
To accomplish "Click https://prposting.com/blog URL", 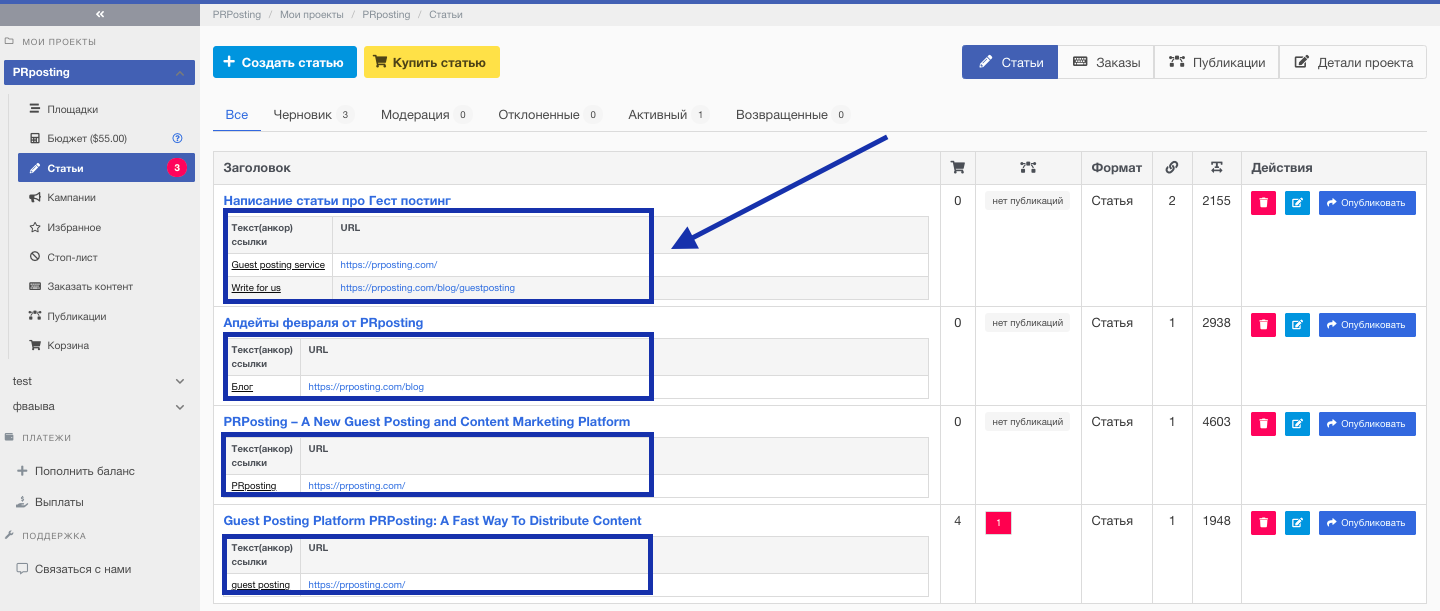I will pos(366,387).
